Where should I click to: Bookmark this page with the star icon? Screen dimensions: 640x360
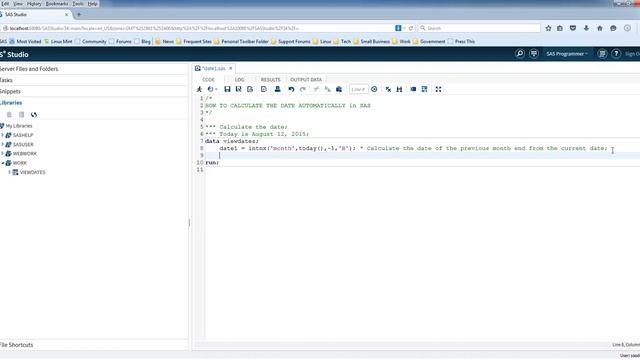[548, 28]
